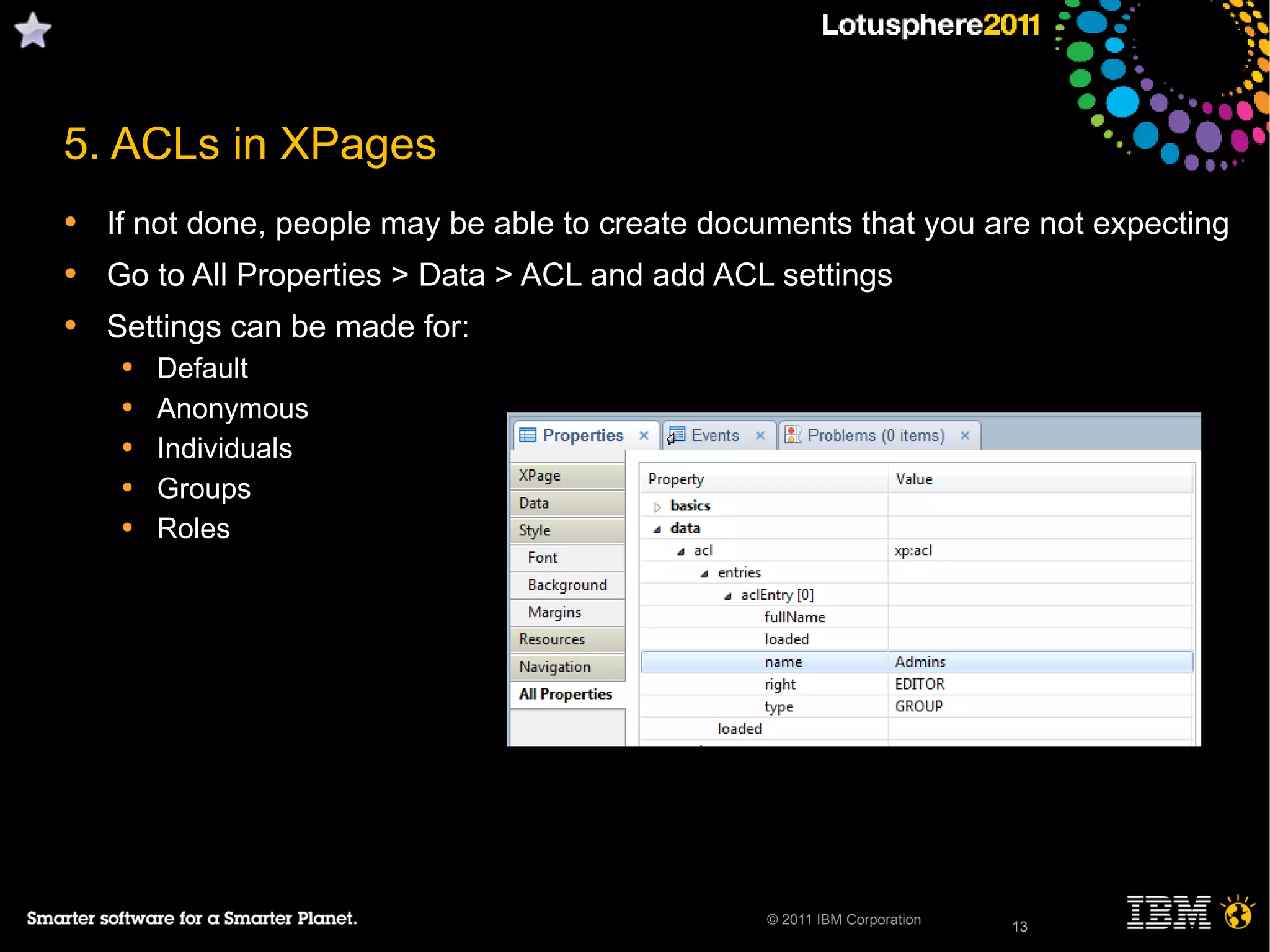The width and height of the screenshot is (1270, 952).
Task: Edit the EDITOR right value
Action: pyautogui.click(x=1041, y=684)
